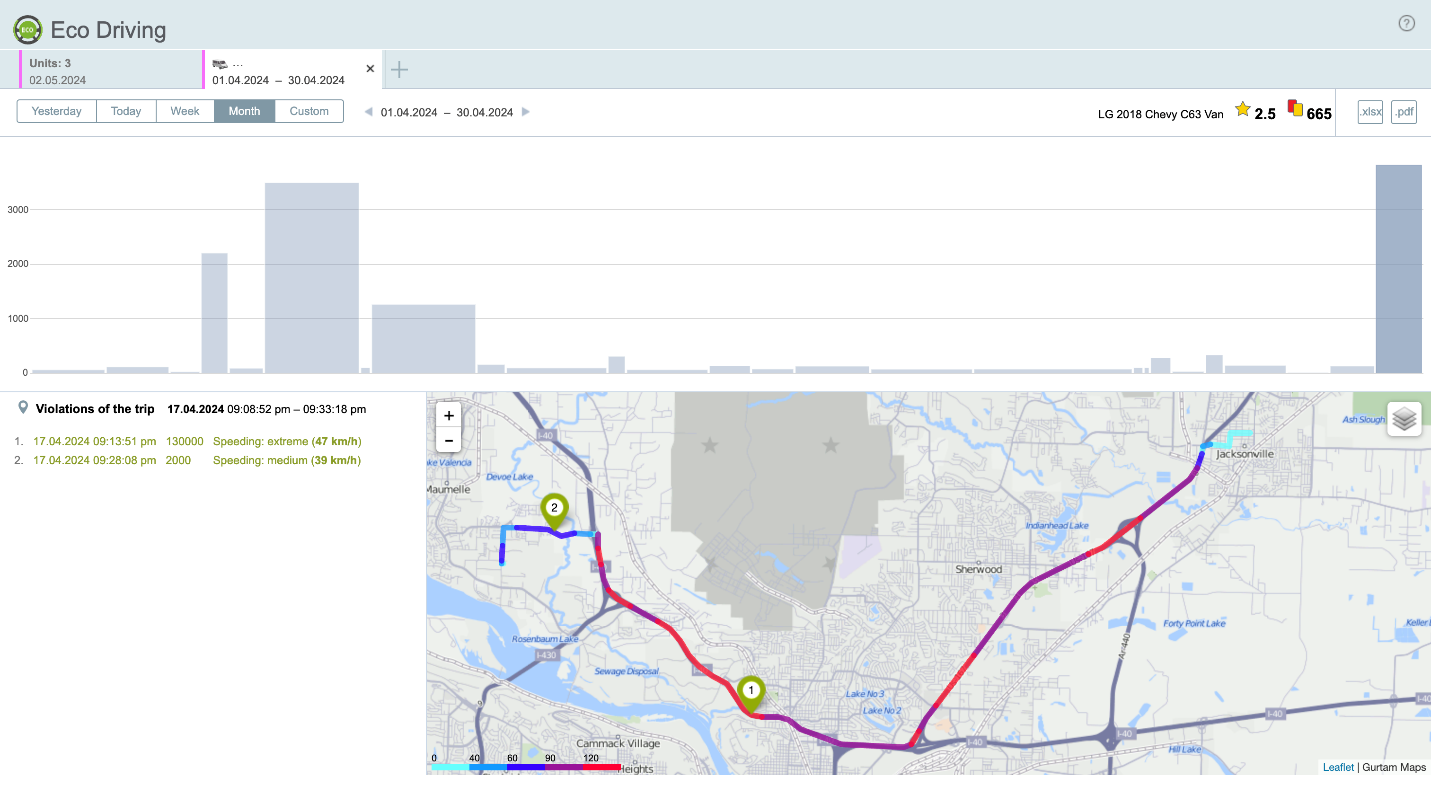Close the 01.04.2024 – 30.04.2024 tab
The height and width of the screenshot is (812, 1431).
[370, 69]
